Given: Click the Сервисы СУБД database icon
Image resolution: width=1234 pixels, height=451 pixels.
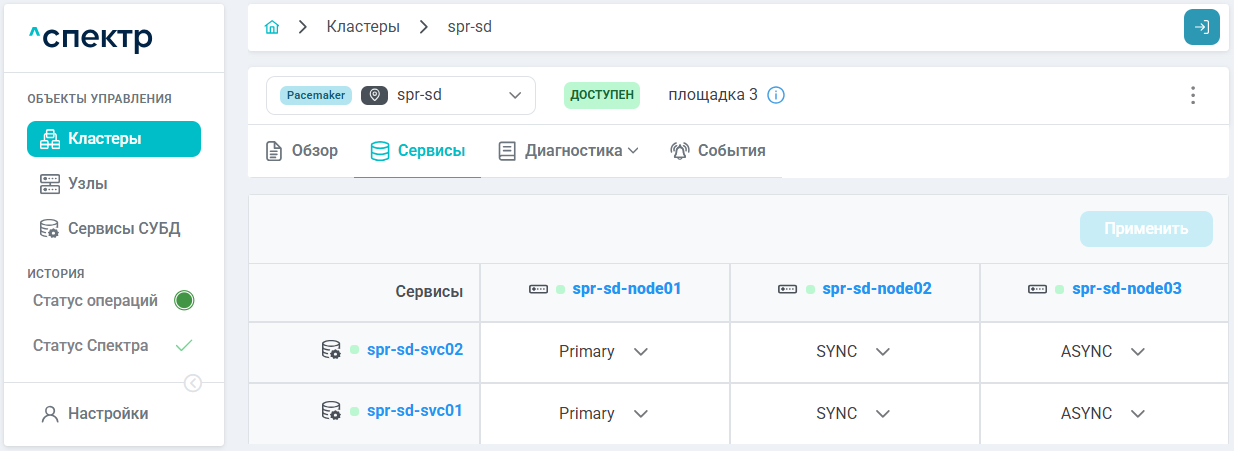Looking at the screenshot, I should click(50, 228).
